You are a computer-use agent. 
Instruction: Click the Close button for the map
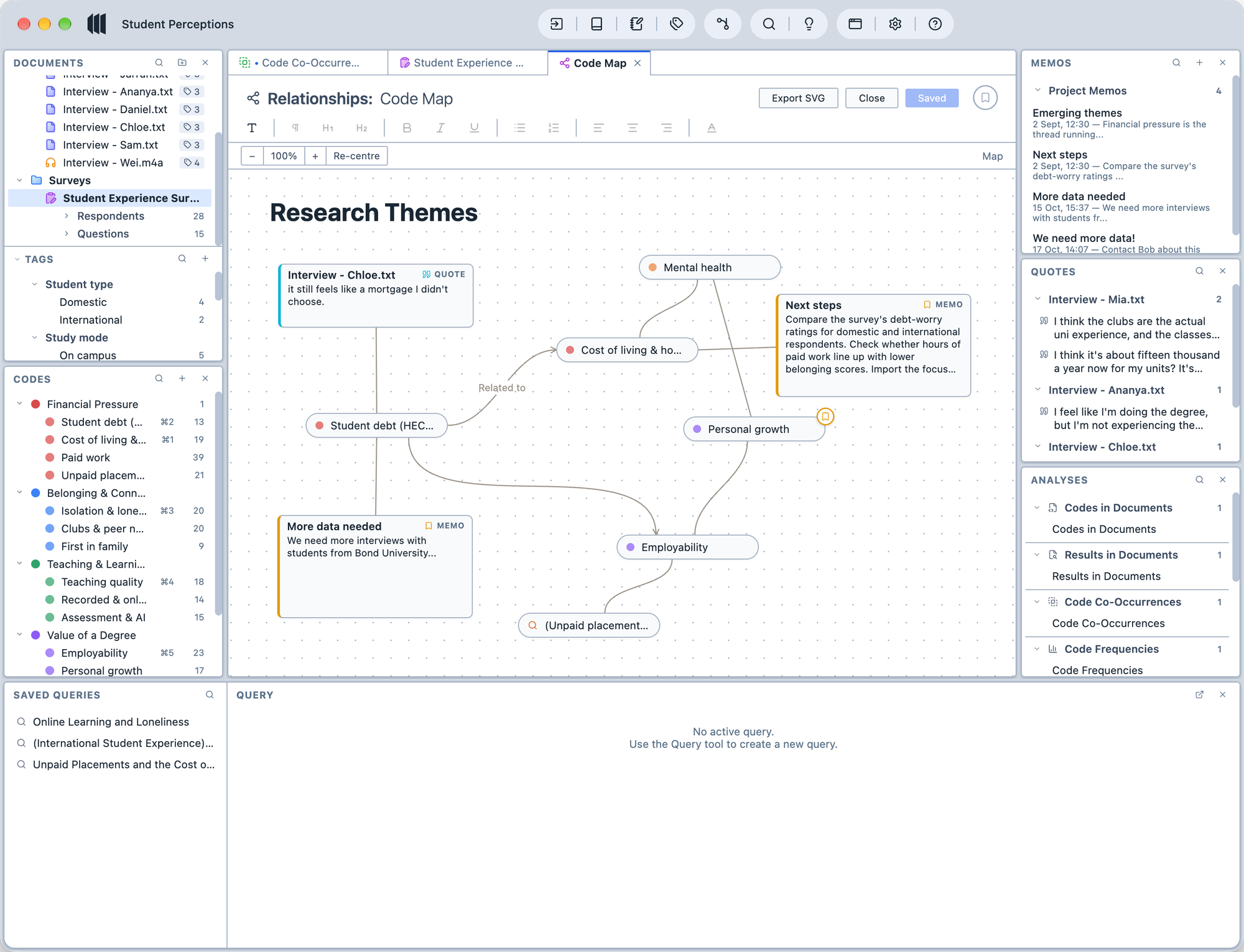(x=871, y=98)
